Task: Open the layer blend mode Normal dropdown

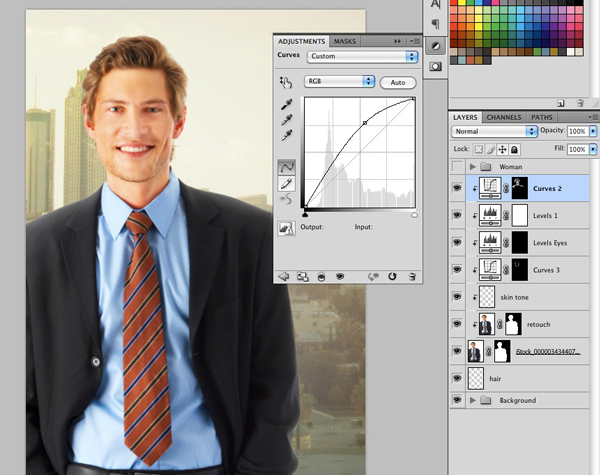Action: pyautogui.click(x=494, y=131)
